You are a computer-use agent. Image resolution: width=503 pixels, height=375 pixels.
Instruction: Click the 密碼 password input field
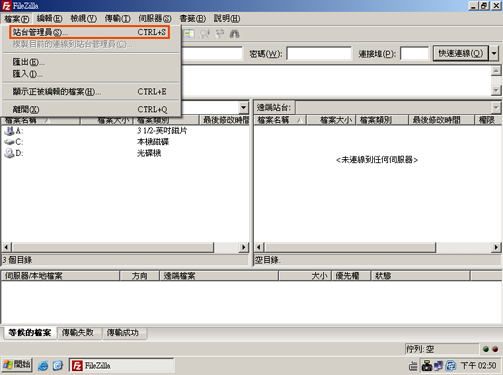click(319, 54)
